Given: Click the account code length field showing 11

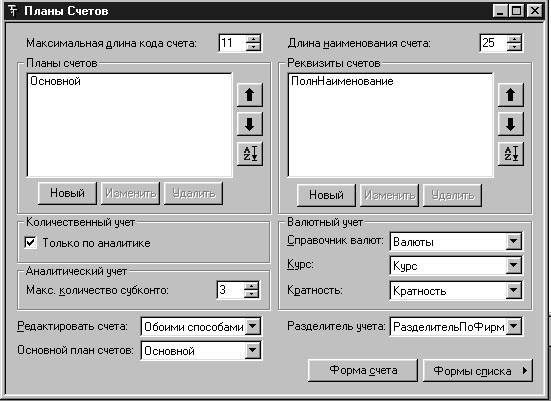Looking at the screenshot, I should 232,43.
